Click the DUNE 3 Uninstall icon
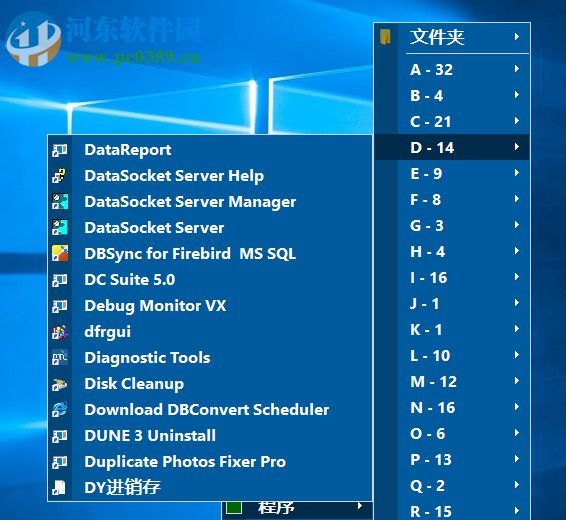The image size is (566, 520). click(60, 436)
